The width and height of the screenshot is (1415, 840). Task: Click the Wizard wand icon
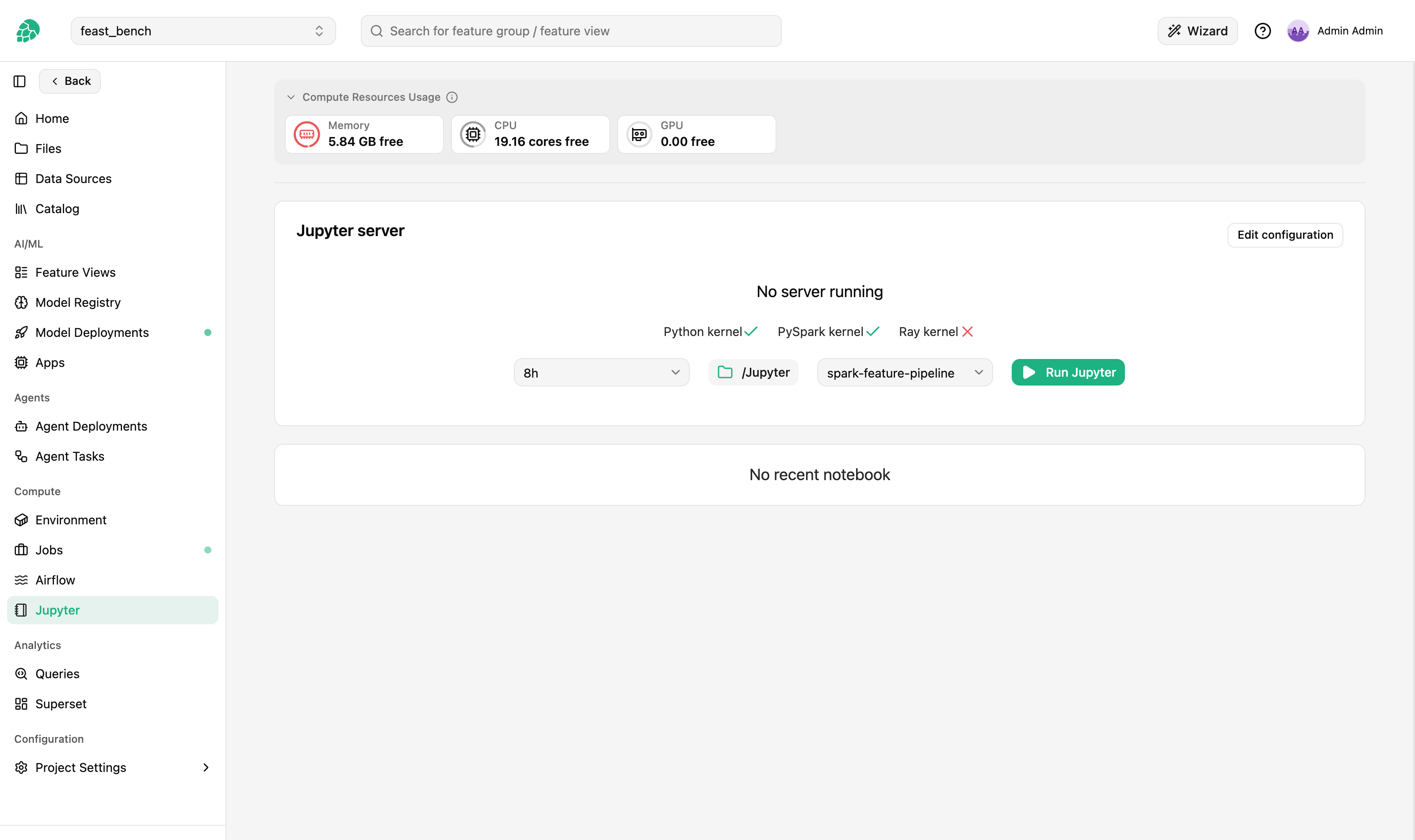[1174, 31]
